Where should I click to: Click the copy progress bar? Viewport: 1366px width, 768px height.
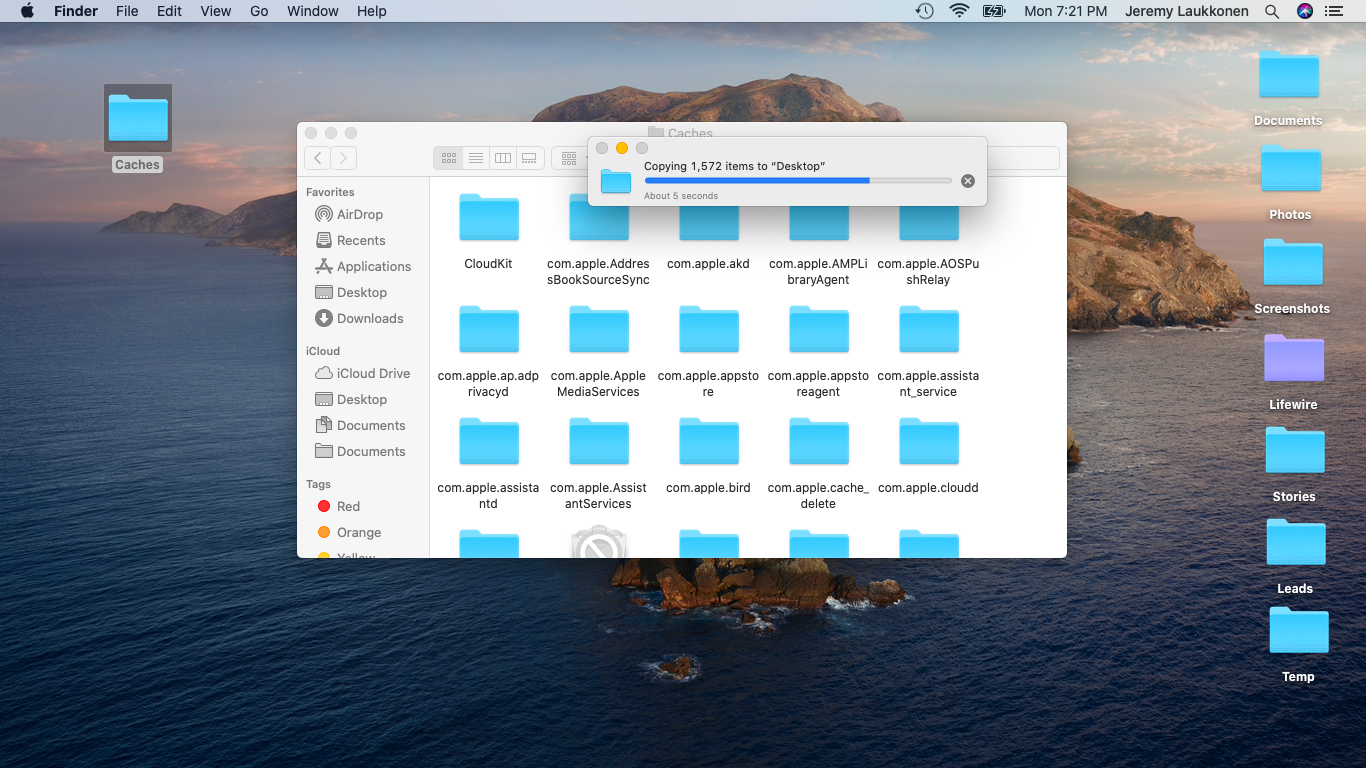click(797, 181)
